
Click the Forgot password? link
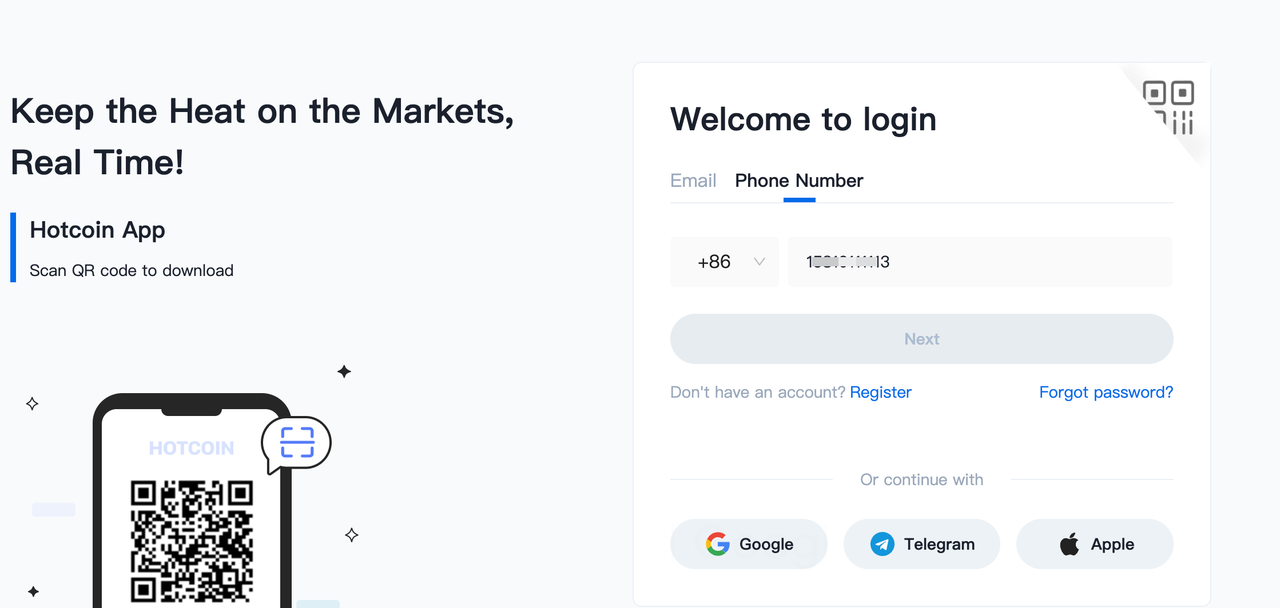tap(1106, 392)
